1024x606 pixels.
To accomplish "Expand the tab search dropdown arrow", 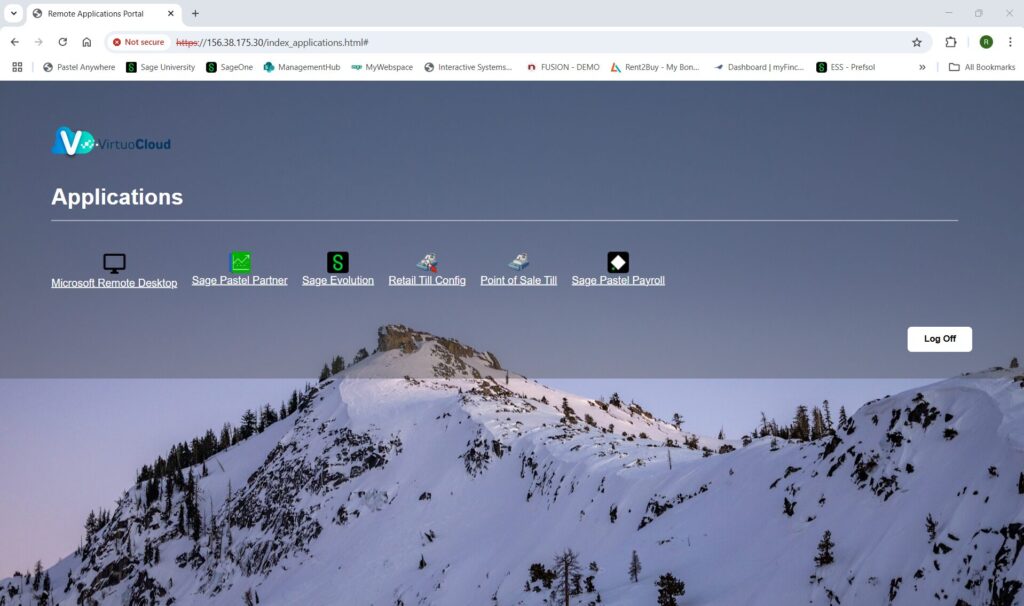I will (x=14, y=14).
